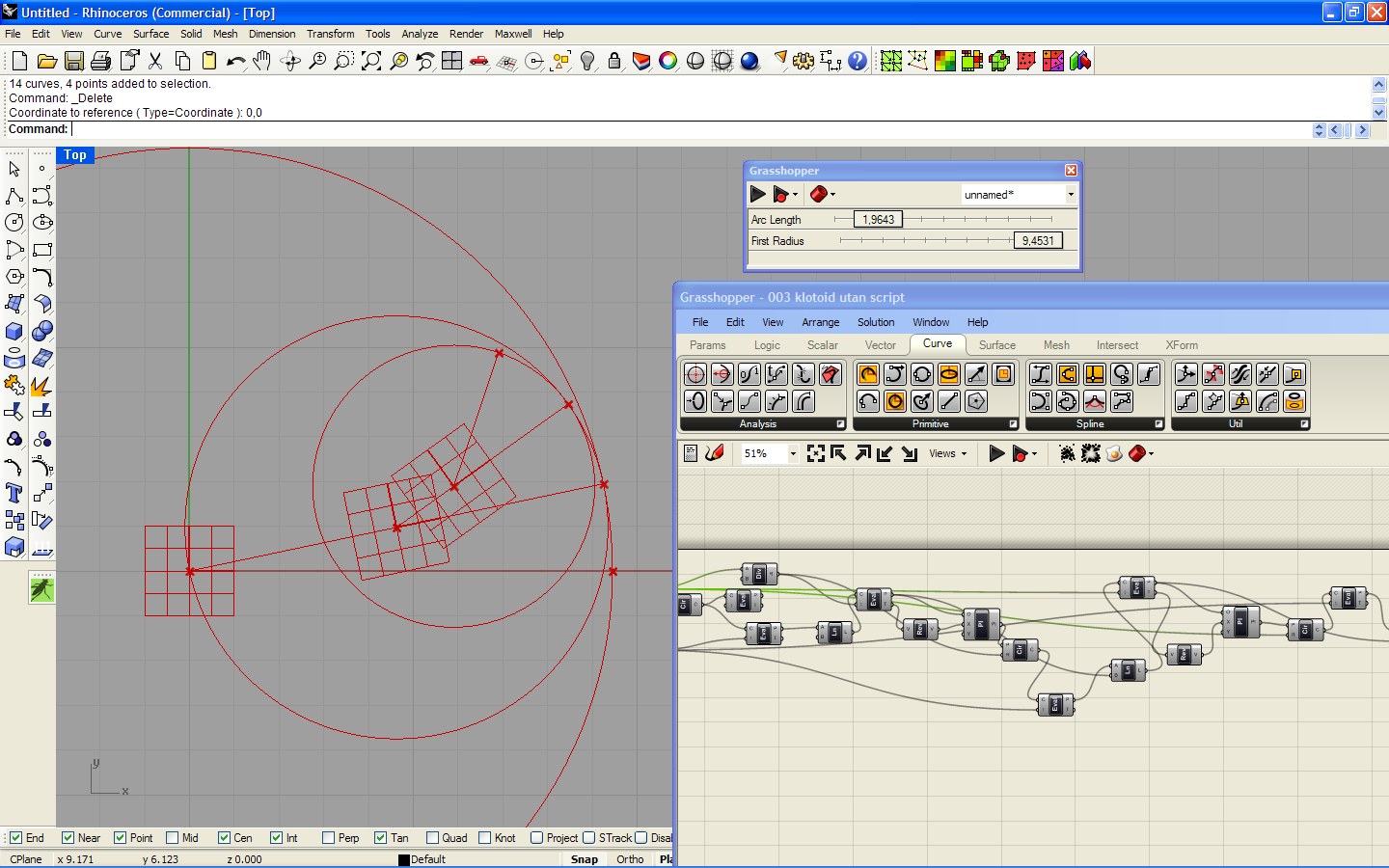Select the Circle primitive tool in Curve panel
Image resolution: width=1389 pixels, height=868 pixels.
pos(895,401)
